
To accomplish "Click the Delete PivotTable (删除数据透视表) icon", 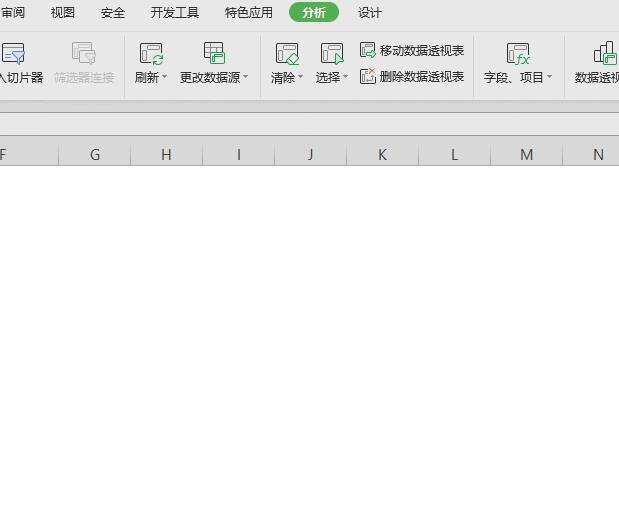I will [x=368, y=76].
